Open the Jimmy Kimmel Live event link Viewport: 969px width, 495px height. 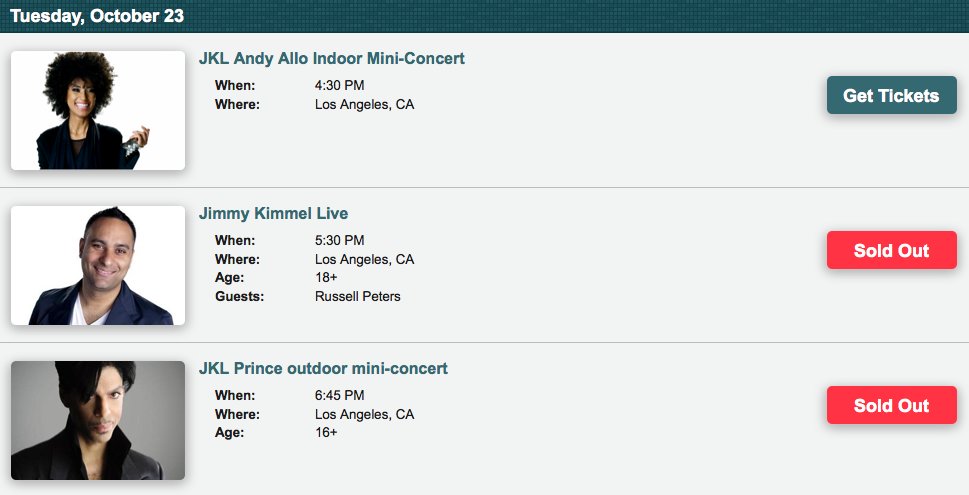[273, 214]
